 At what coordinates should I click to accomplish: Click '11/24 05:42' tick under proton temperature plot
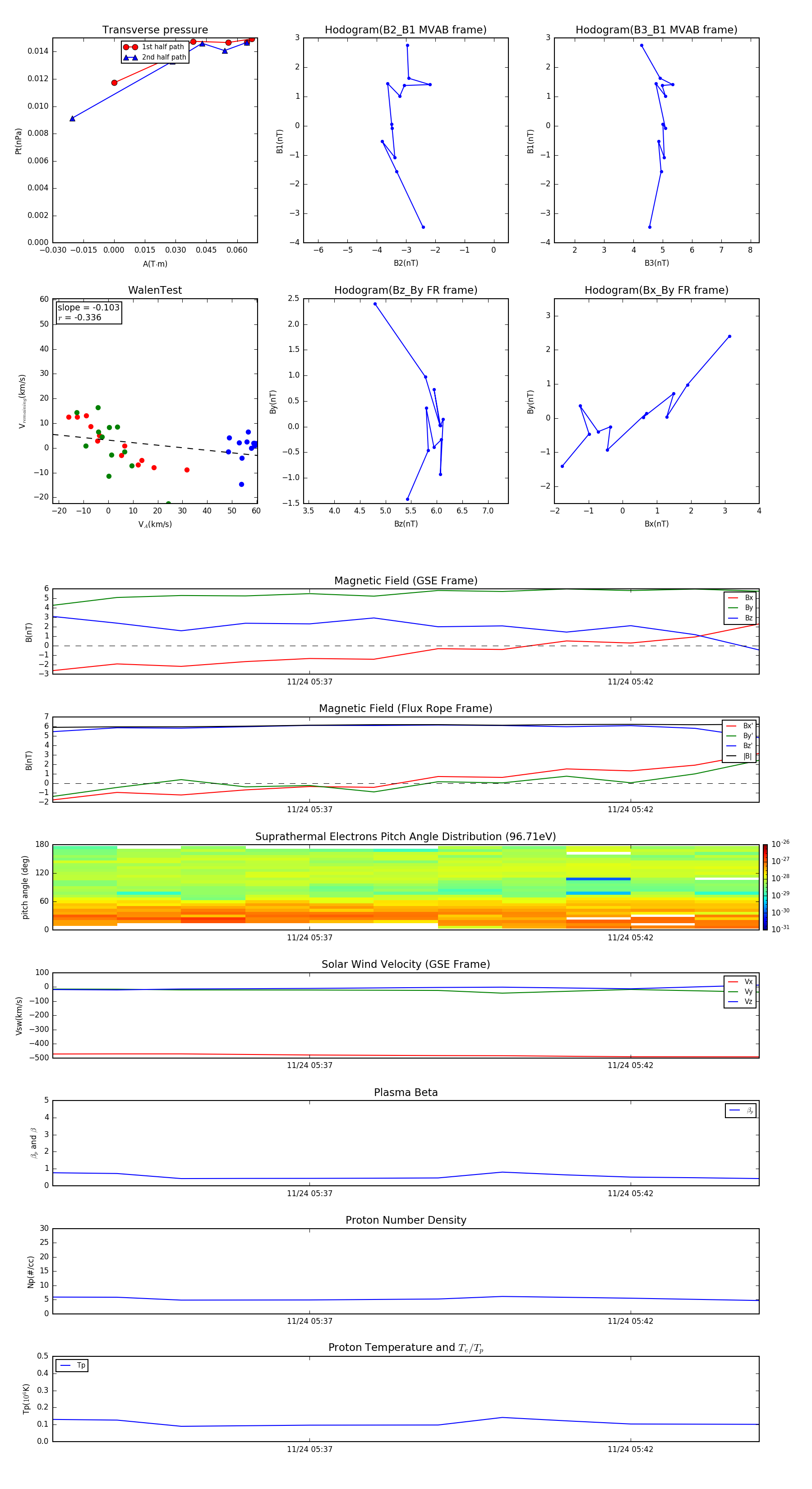tap(631, 1449)
